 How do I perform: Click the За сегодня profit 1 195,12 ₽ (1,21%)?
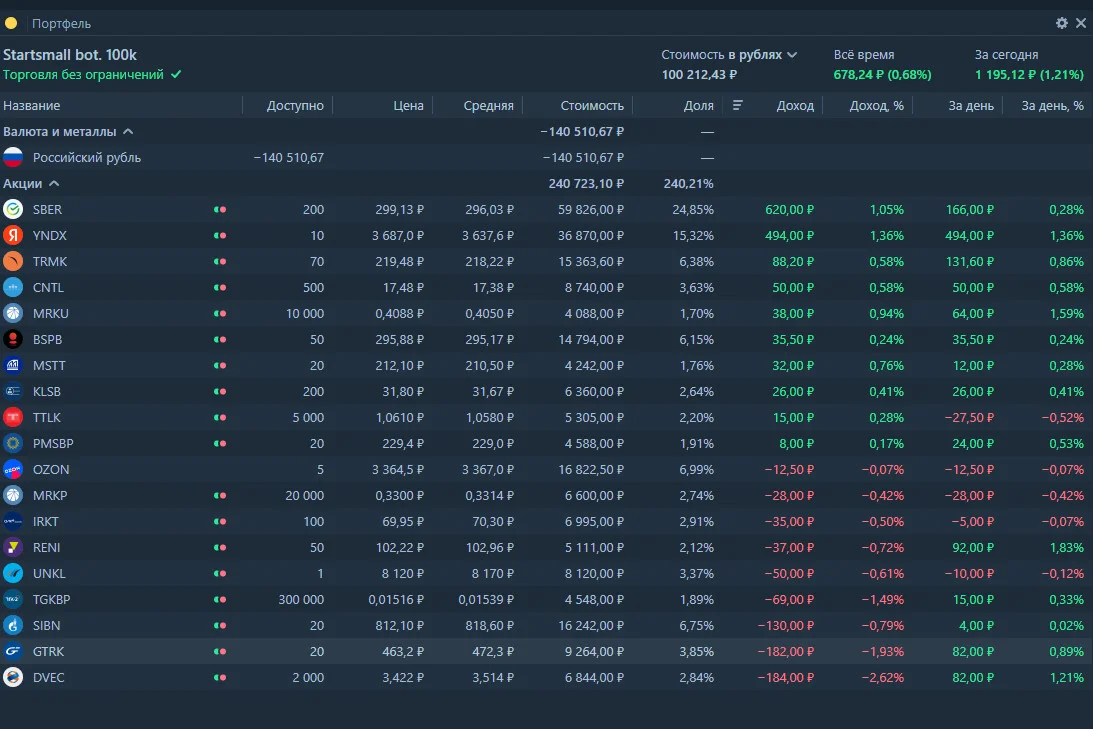click(1029, 75)
